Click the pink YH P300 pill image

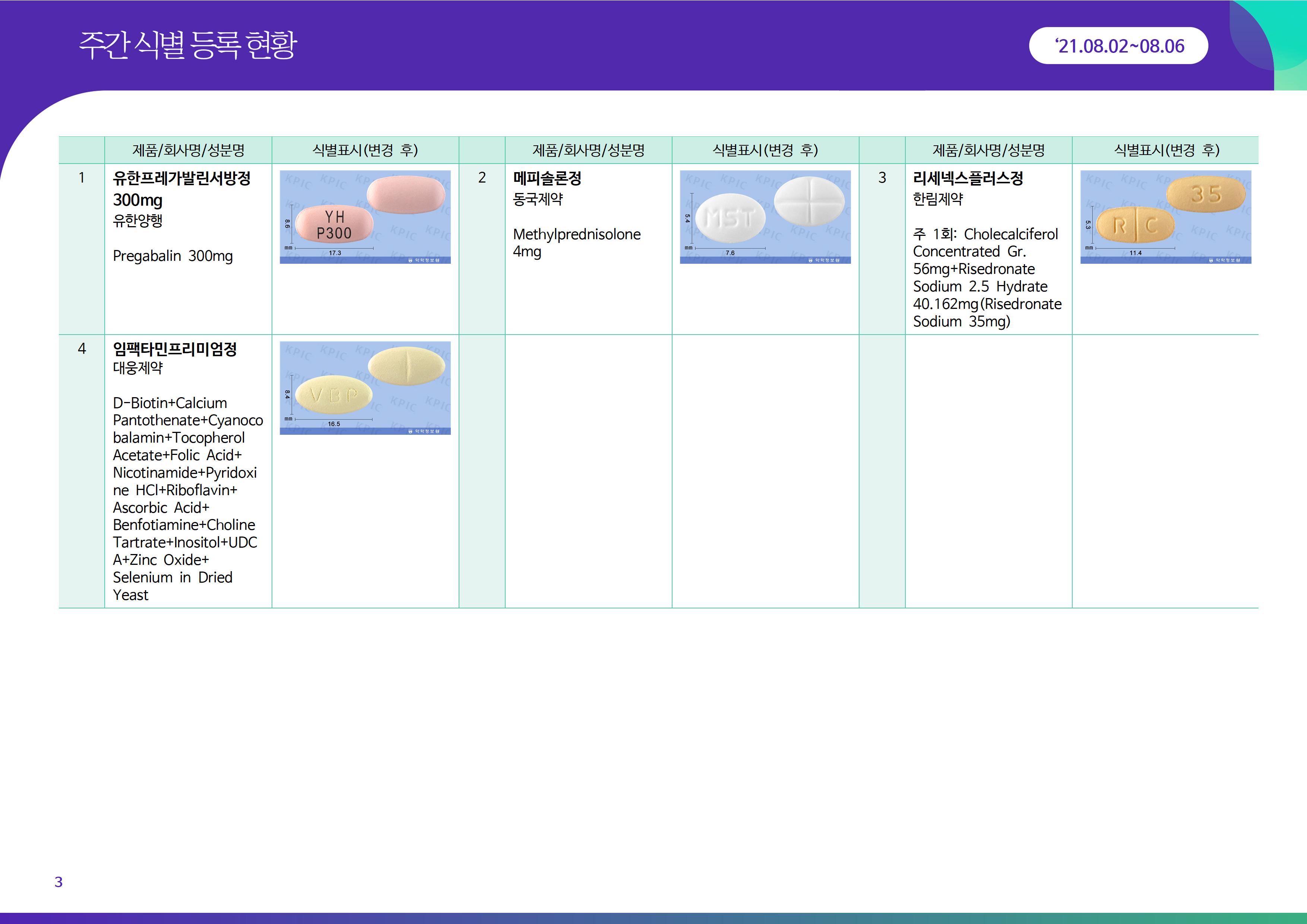(x=334, y=224)
